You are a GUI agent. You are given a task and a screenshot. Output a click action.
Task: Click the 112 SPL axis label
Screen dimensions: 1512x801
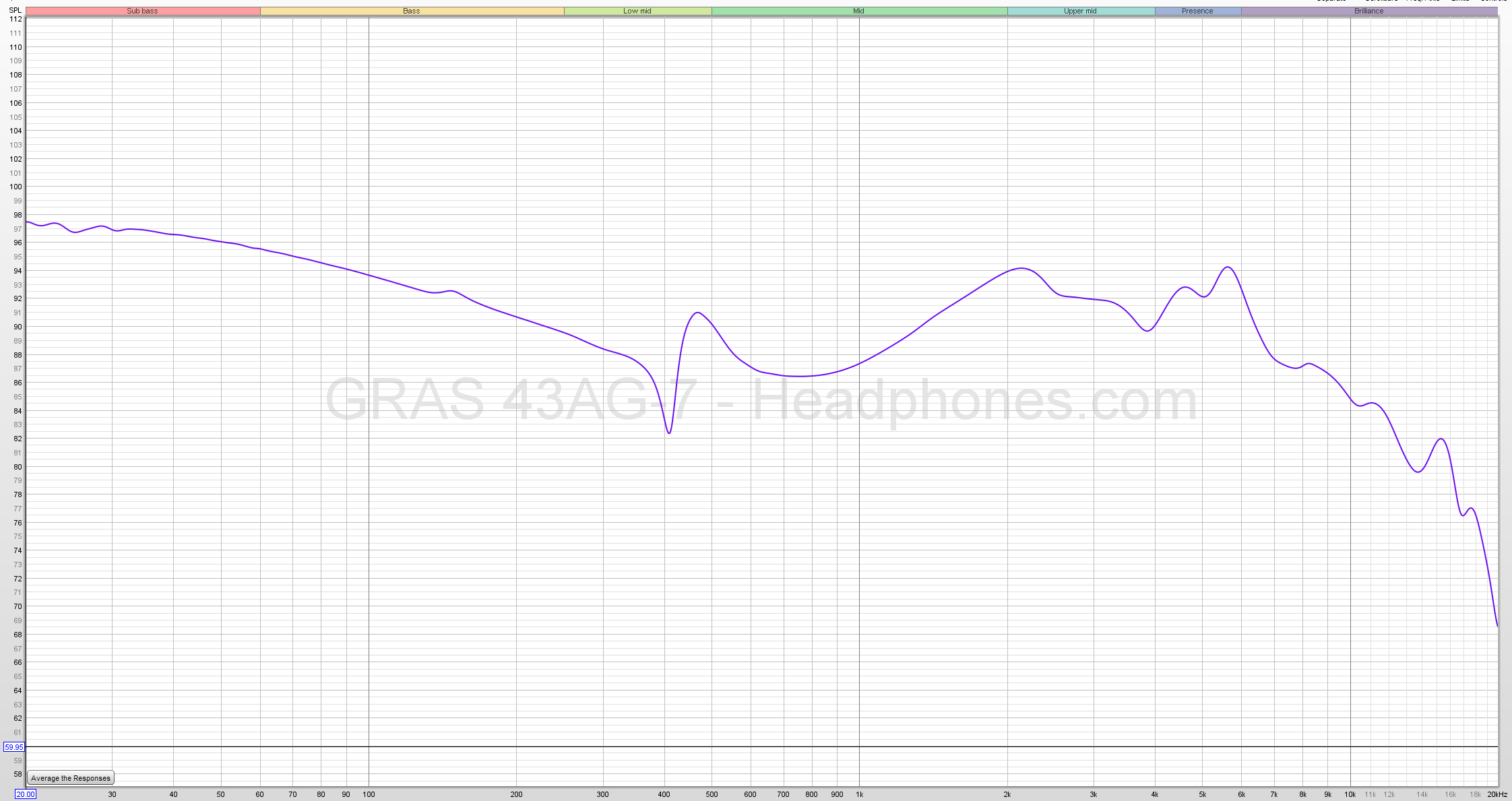[15, 19]
